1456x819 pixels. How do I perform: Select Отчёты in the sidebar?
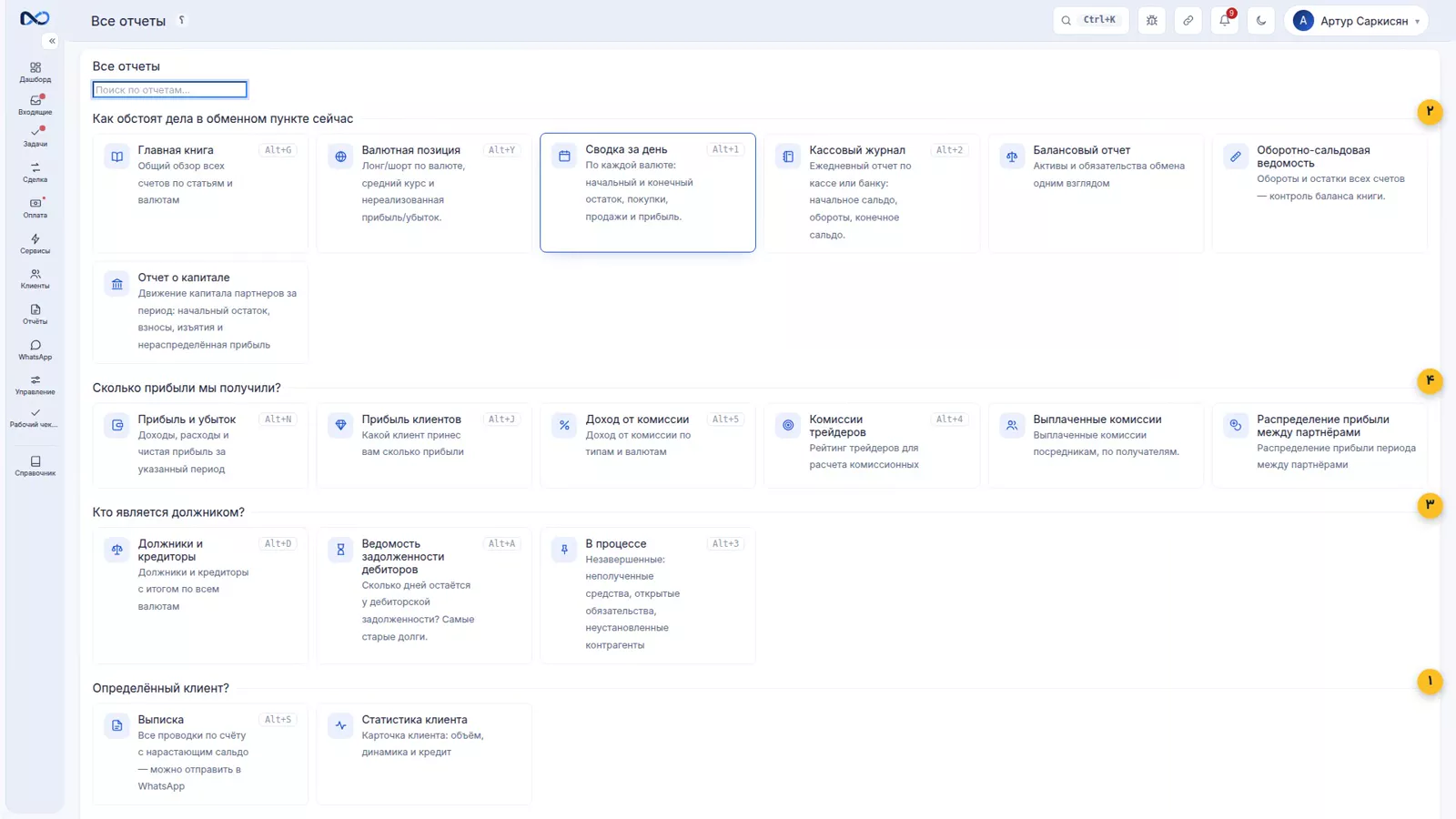pyautogui.click(x=35, y=314)
